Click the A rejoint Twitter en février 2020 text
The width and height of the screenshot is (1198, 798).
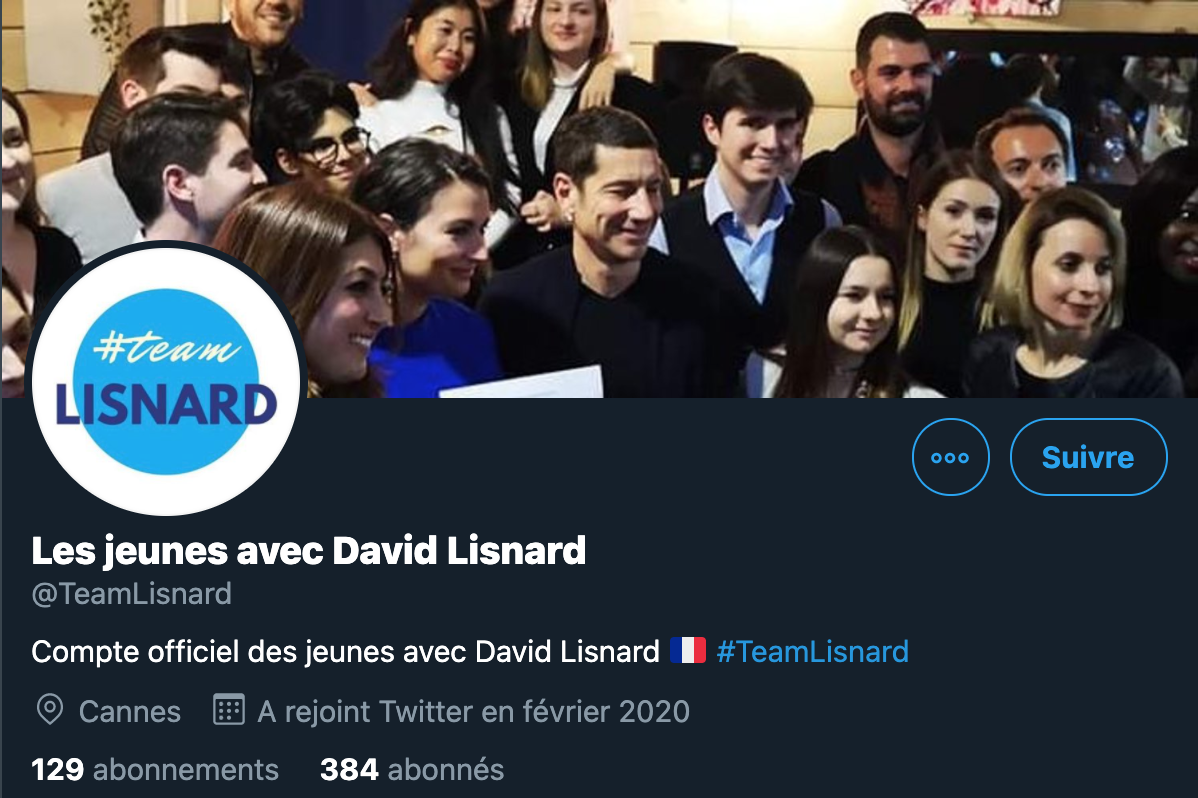click(474, 712)
